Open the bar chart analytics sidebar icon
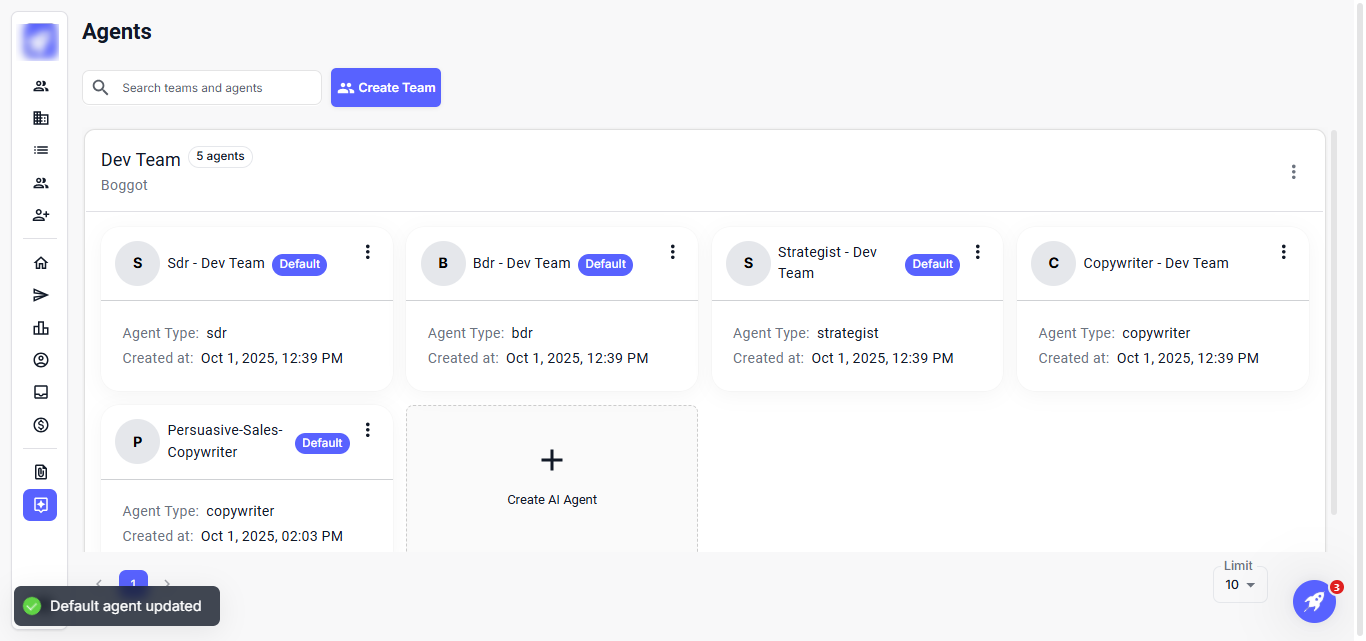The height and width of the screenshot is (641, 1366). coord(41,328)
